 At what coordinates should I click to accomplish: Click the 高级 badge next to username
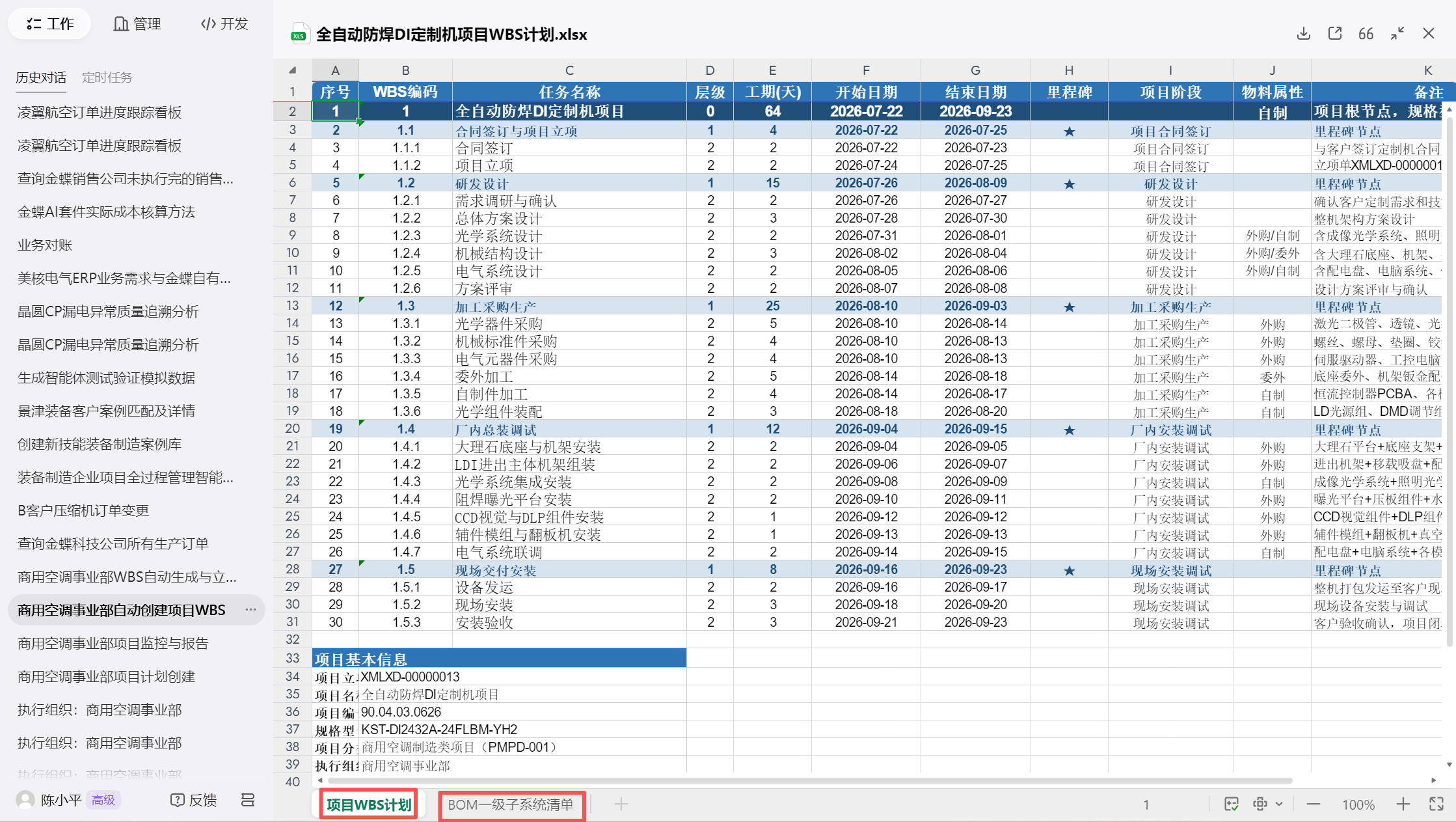[x=103, y=800]
